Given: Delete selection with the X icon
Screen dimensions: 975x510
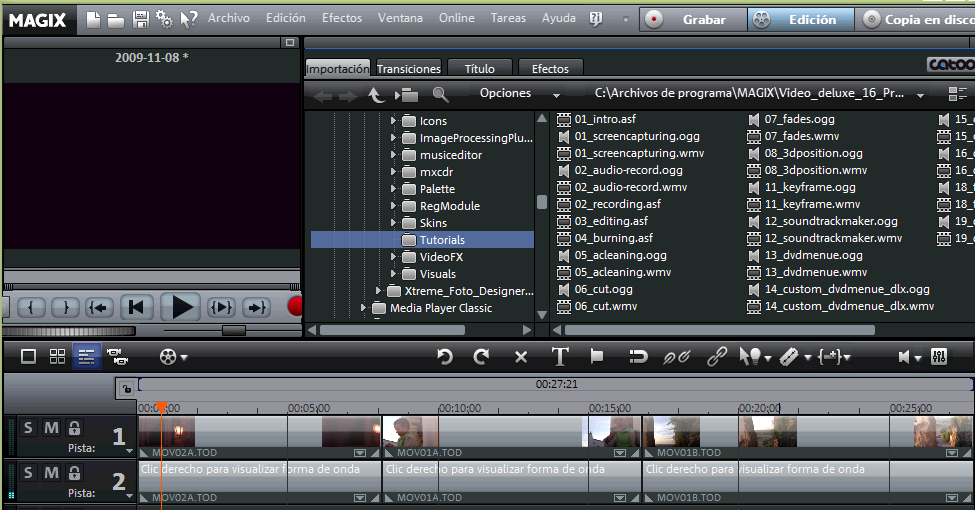Looking at the screenshot, I should coord(521,356).
